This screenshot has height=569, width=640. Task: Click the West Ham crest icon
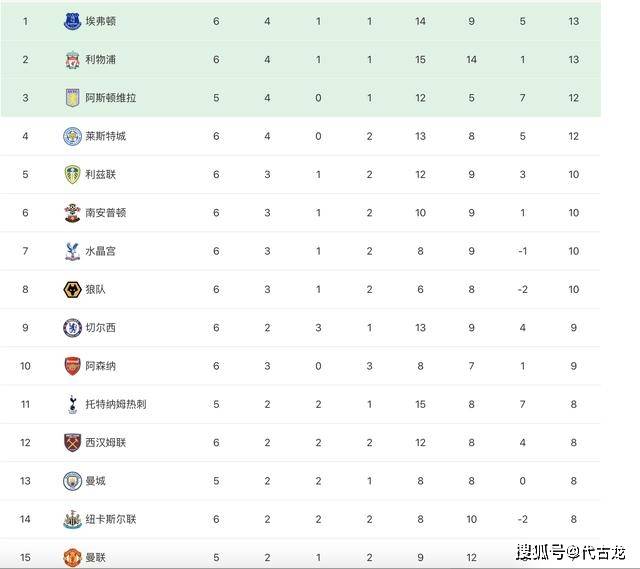pos(73,443)
